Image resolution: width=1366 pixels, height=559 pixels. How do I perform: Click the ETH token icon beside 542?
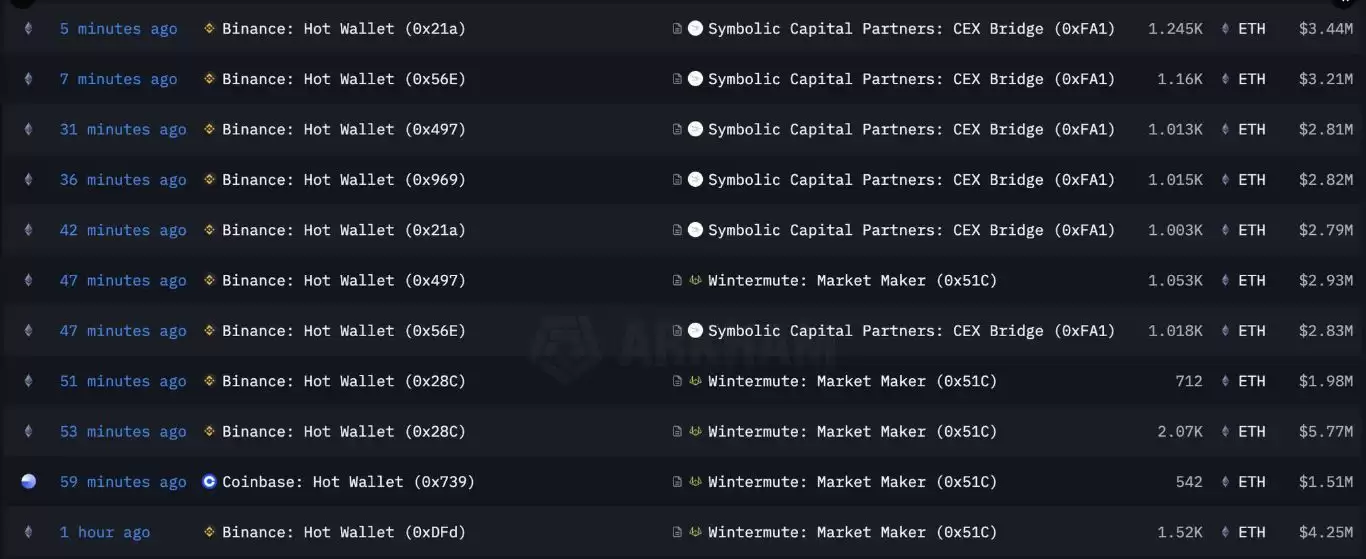click(x=1225, y=482)
